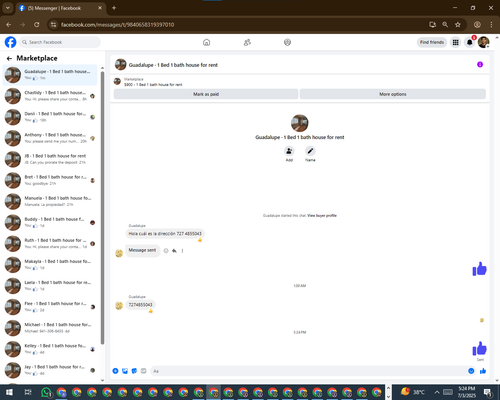Open the Facebook logo home link
The image size is (500, 400).
(x=10, y=42)
